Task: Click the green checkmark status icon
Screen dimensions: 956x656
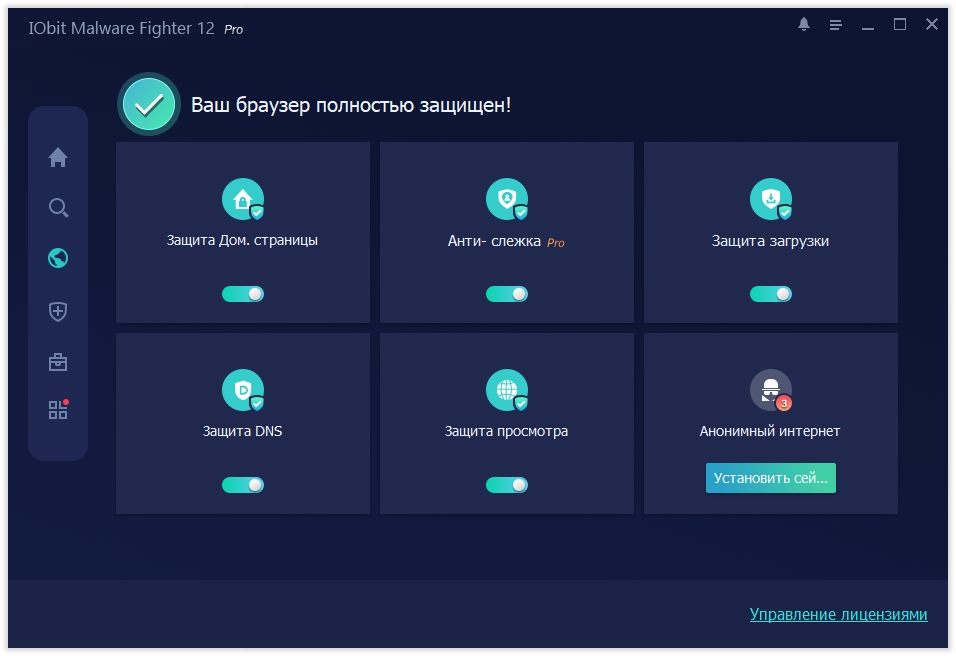Action: [x=149, y=104]
